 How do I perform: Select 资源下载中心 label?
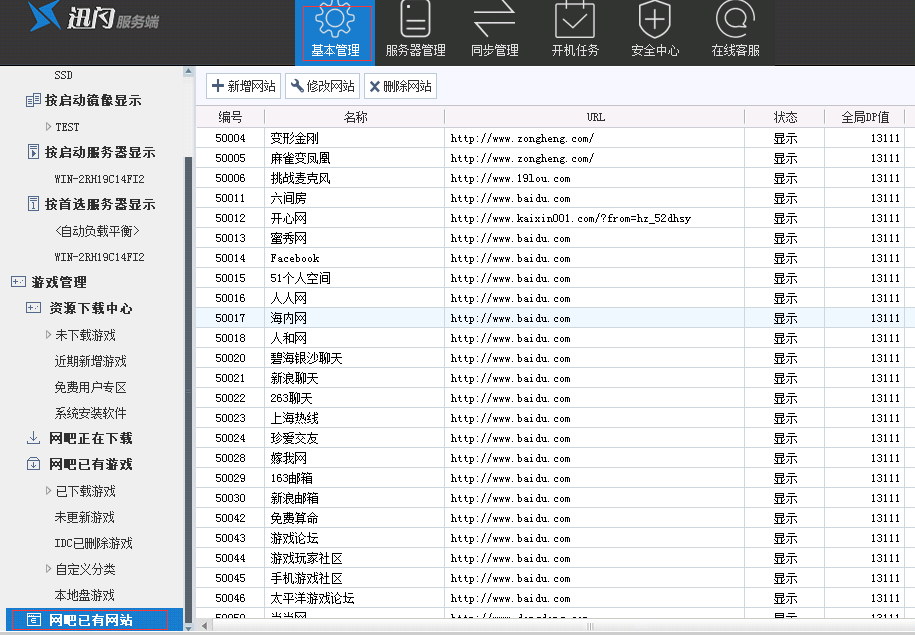click(x=90, y=308)
